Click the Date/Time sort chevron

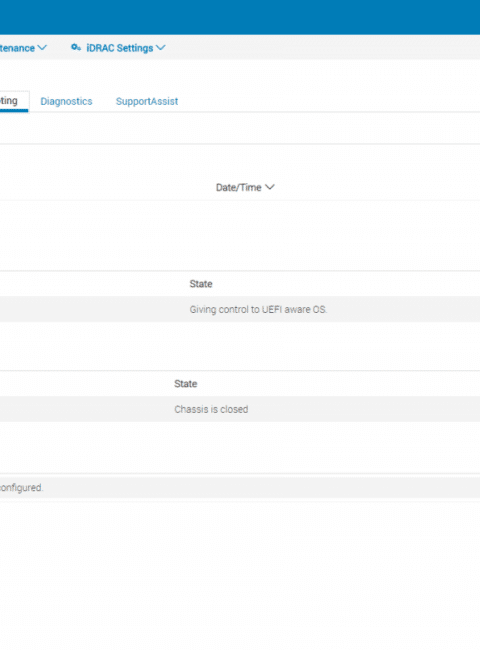270,187
